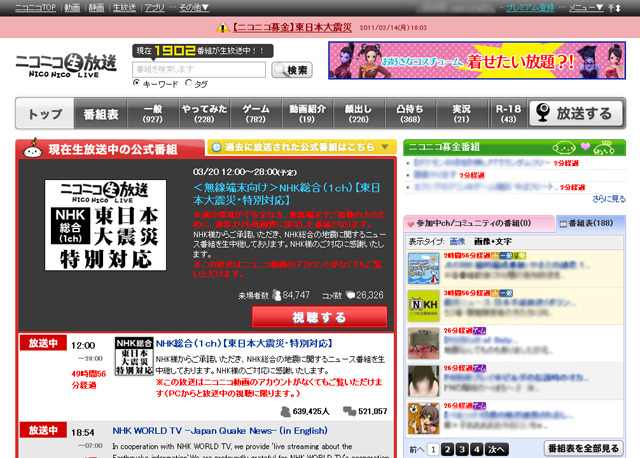Switch to the 番組表(188) tab
640x458 pixels.
(x=590, y=224)
